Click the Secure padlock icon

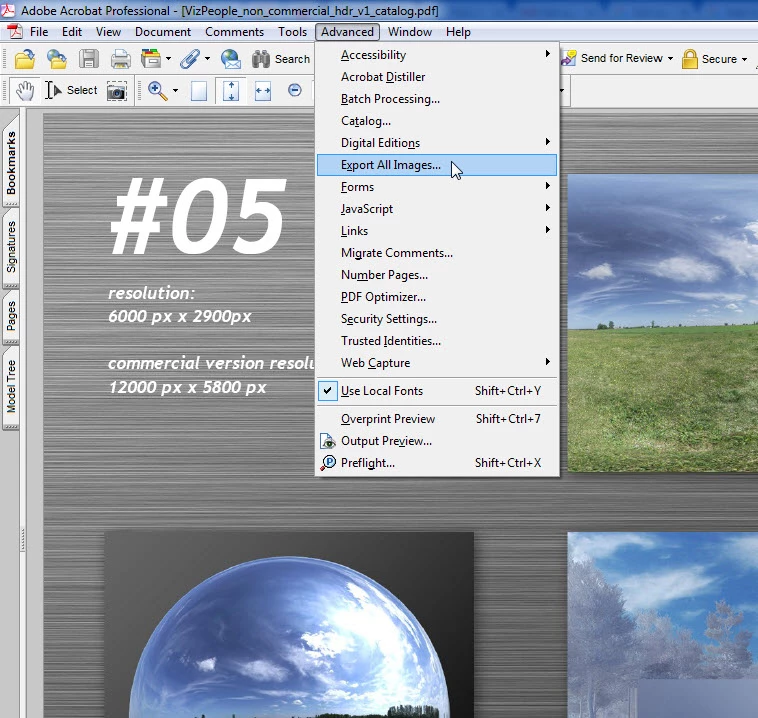click(689, 59)
